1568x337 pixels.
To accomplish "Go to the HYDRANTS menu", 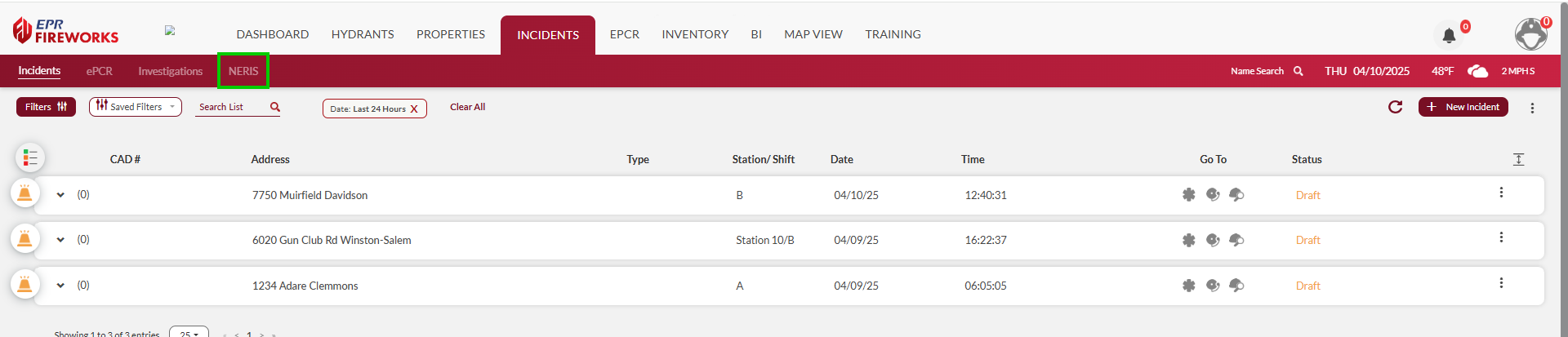I will click(363, 34).
